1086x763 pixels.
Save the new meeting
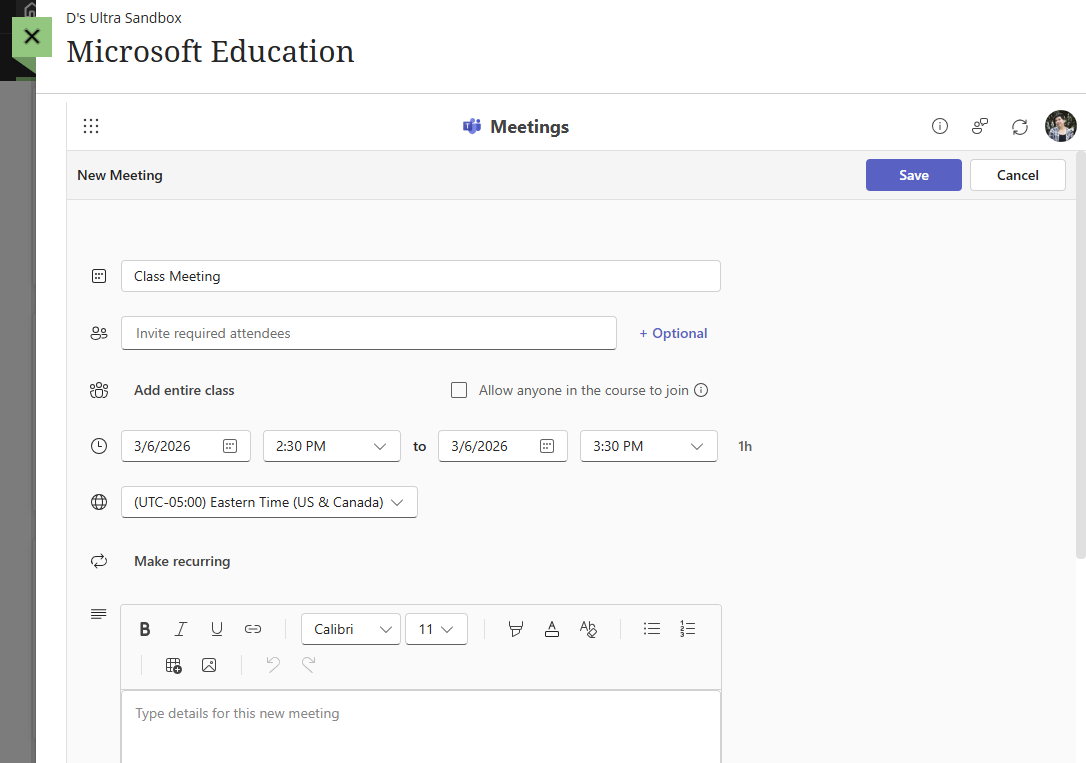pos(914,175)
